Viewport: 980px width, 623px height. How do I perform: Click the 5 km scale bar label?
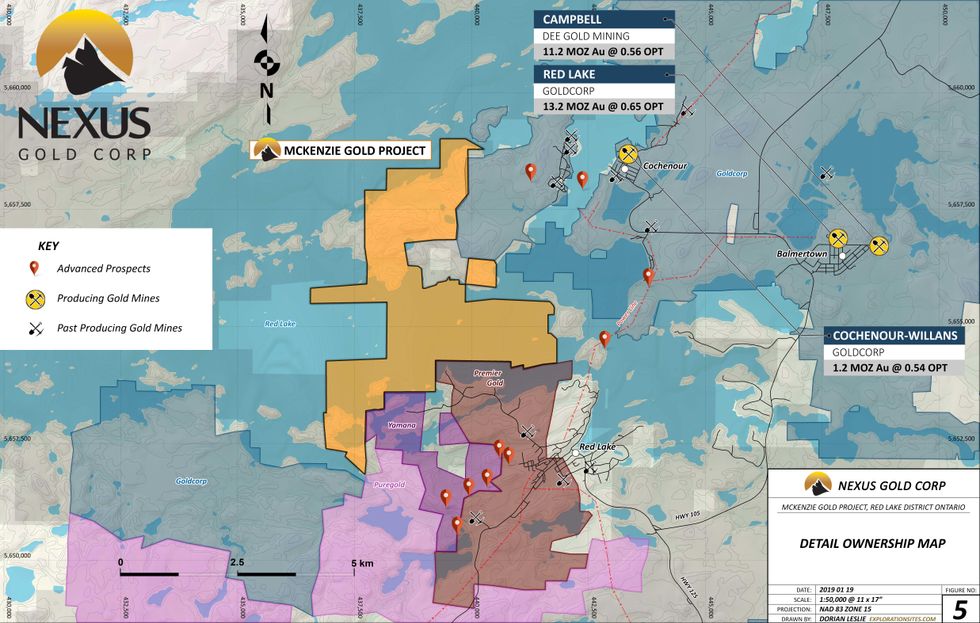(361, 563)
